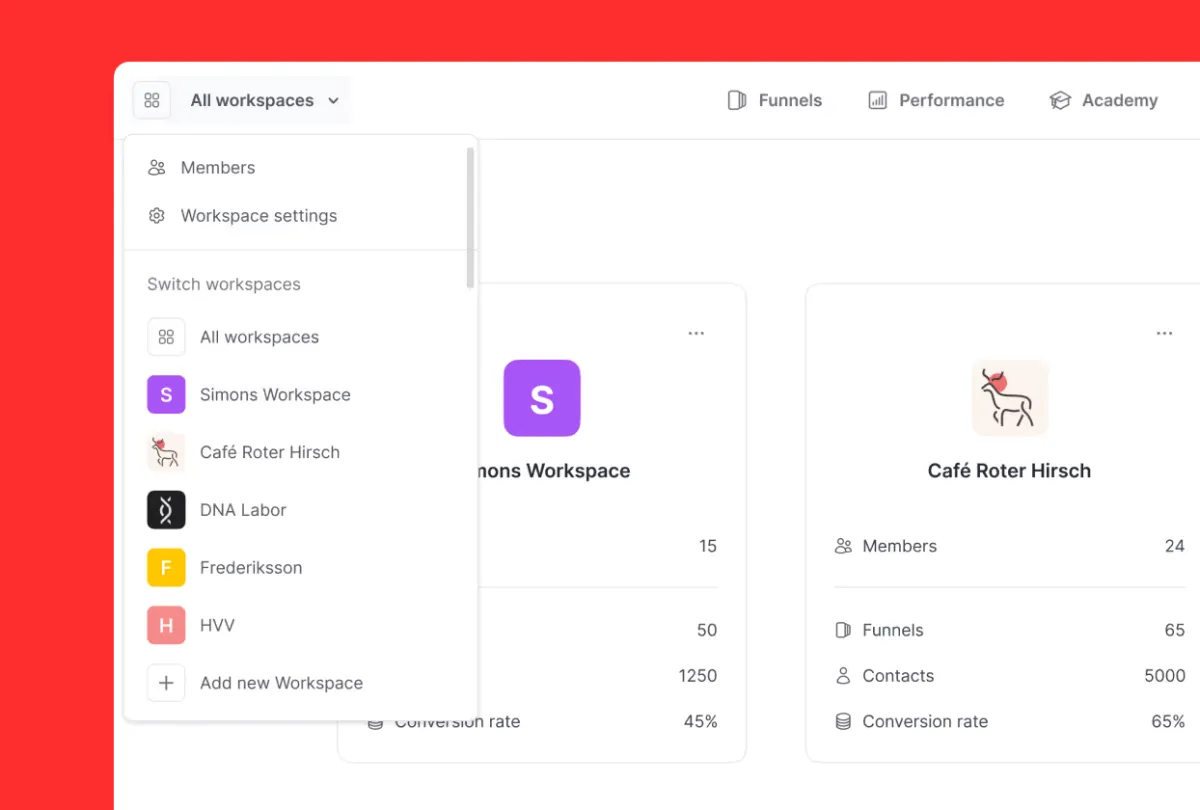This screenshot has width=1200, height=810.
Task: Click the large purple S workspace logo
Action: point(542,398)
